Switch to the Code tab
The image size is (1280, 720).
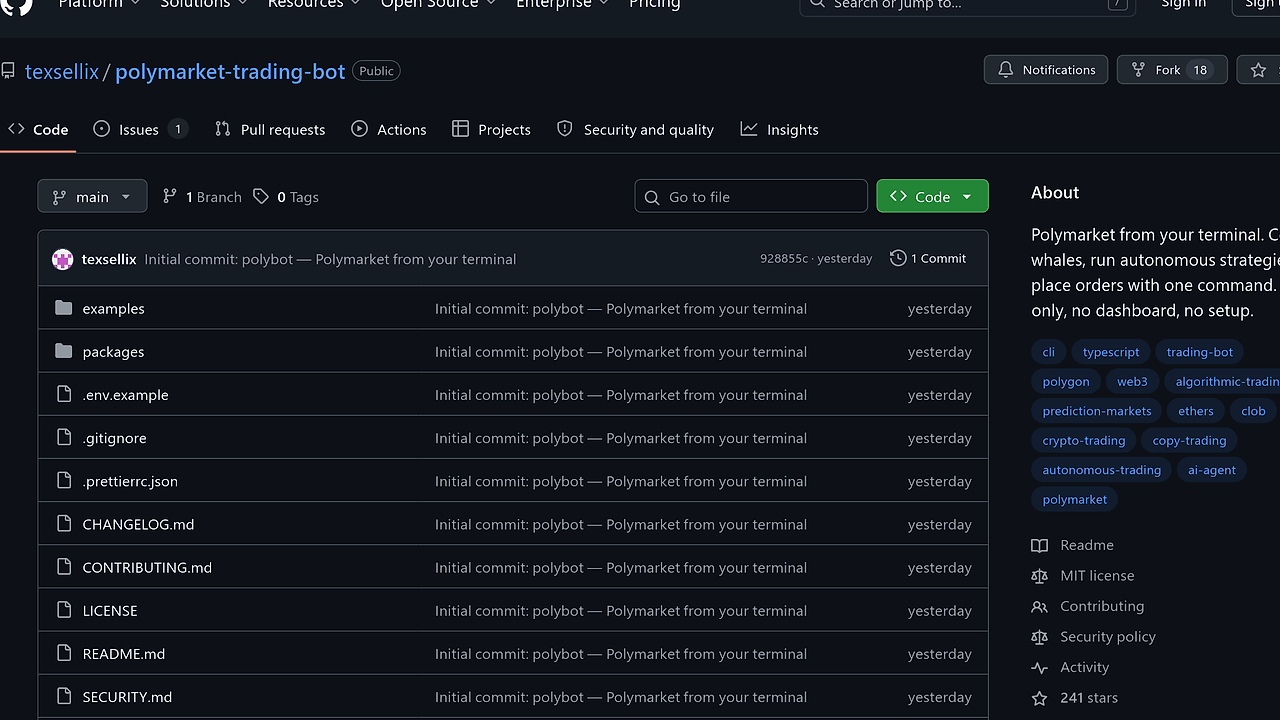(38, 129)
